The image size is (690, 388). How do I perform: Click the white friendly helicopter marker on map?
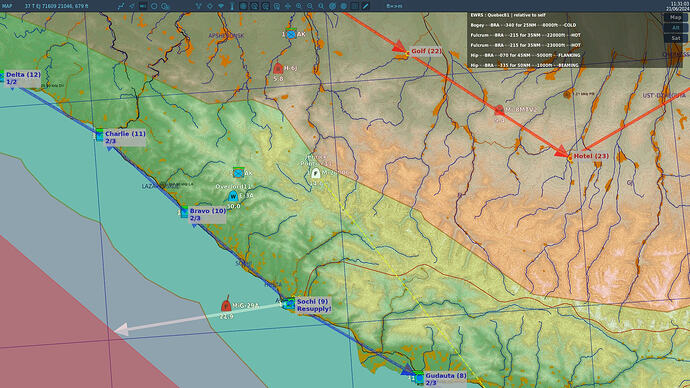pyautogui.click(x=316, y=173)
